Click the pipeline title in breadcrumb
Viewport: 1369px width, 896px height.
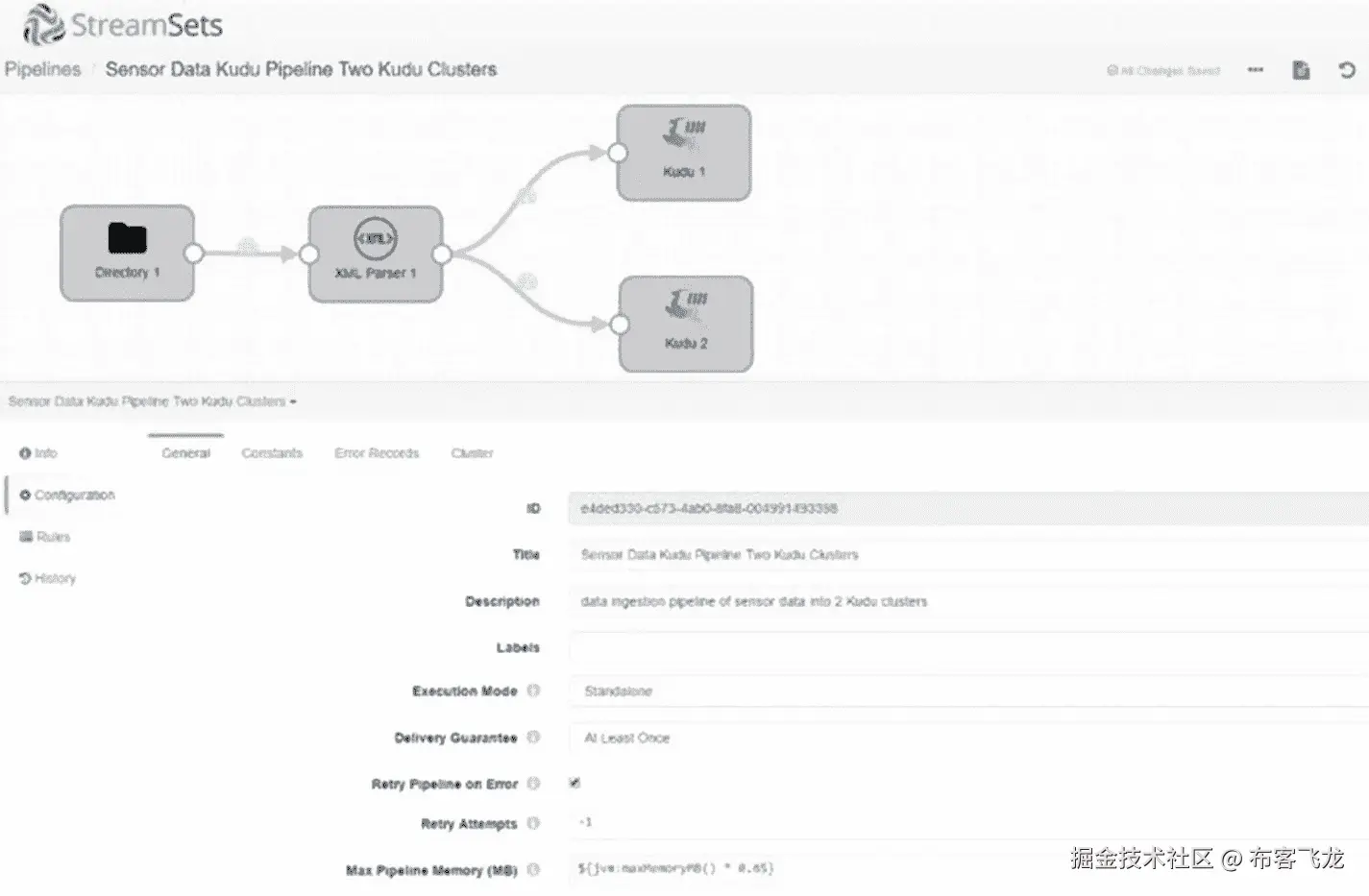(301, 69)
